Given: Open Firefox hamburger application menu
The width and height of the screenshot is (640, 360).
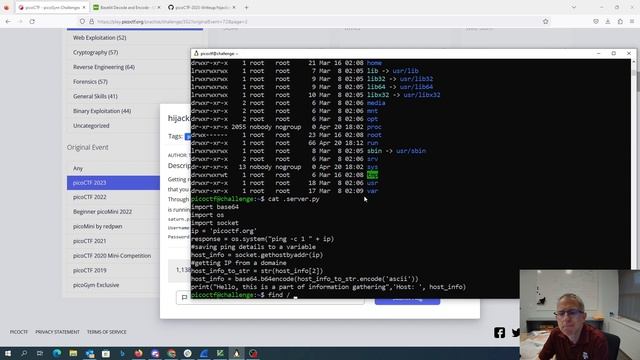Looking at the screenshot, I should (x=632, y=21).
